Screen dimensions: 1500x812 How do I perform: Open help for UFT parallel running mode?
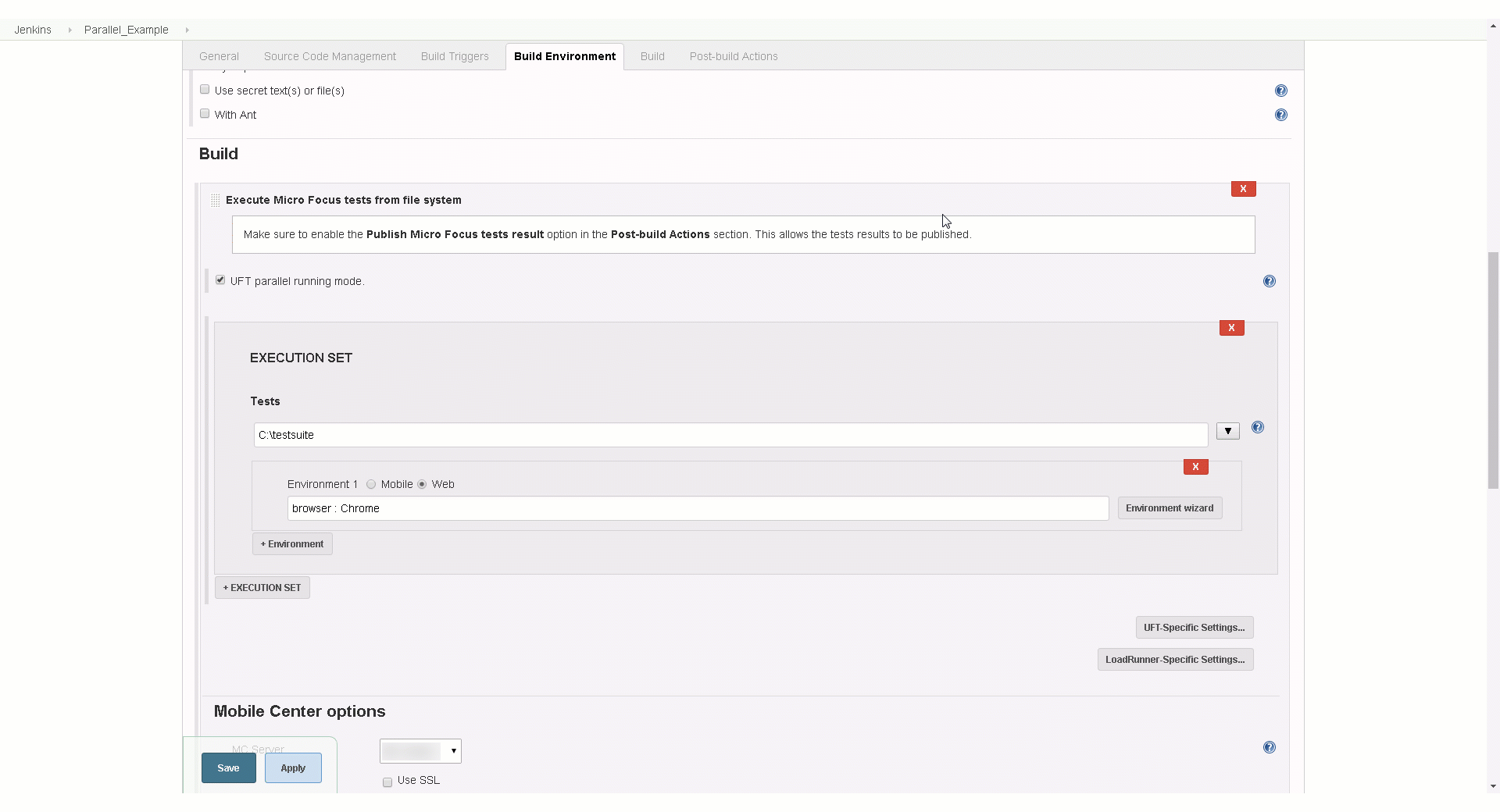click(1269, 281)
